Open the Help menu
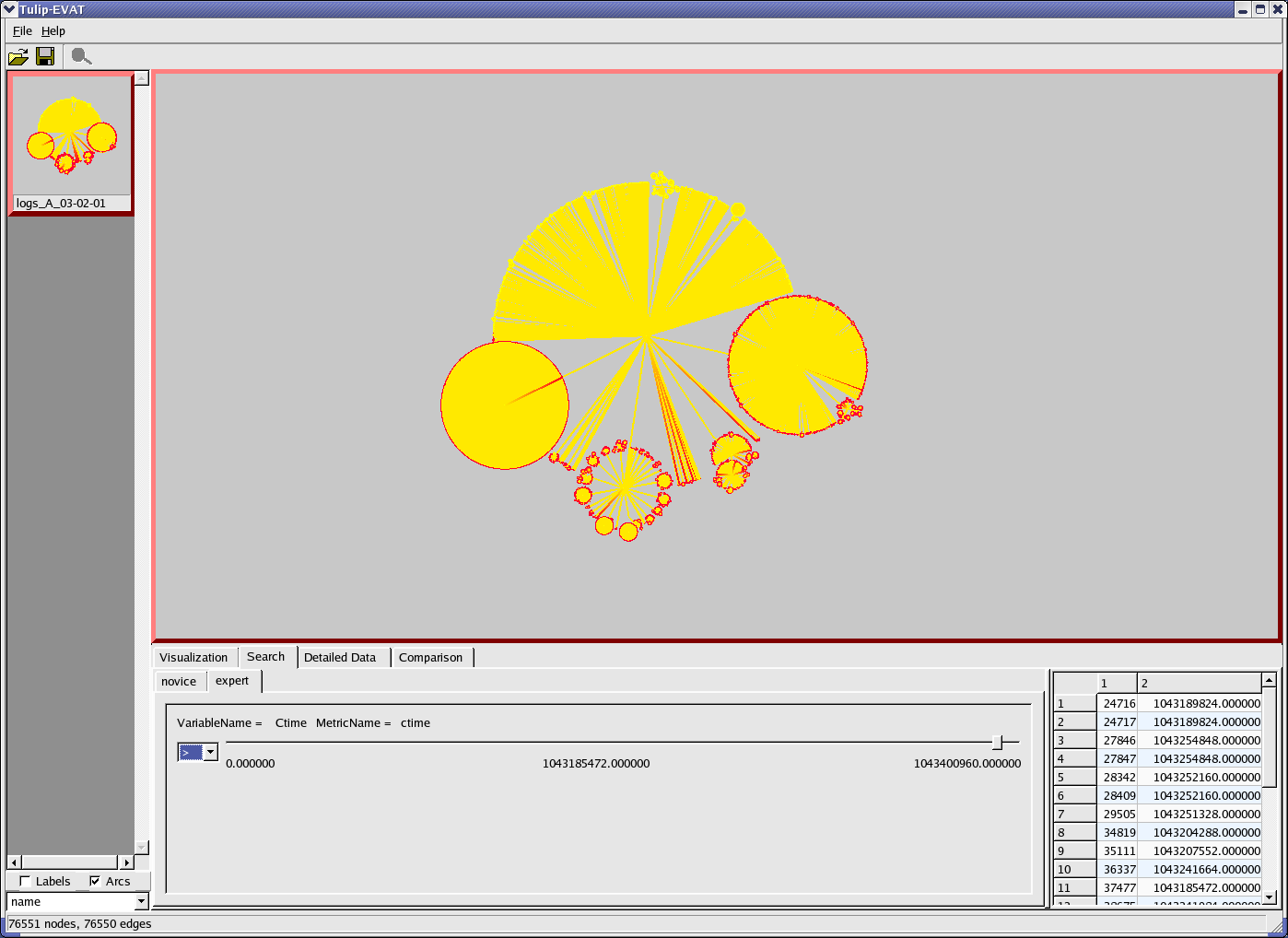This screenshot has width=1288, height=938. [x=53, y=30]
